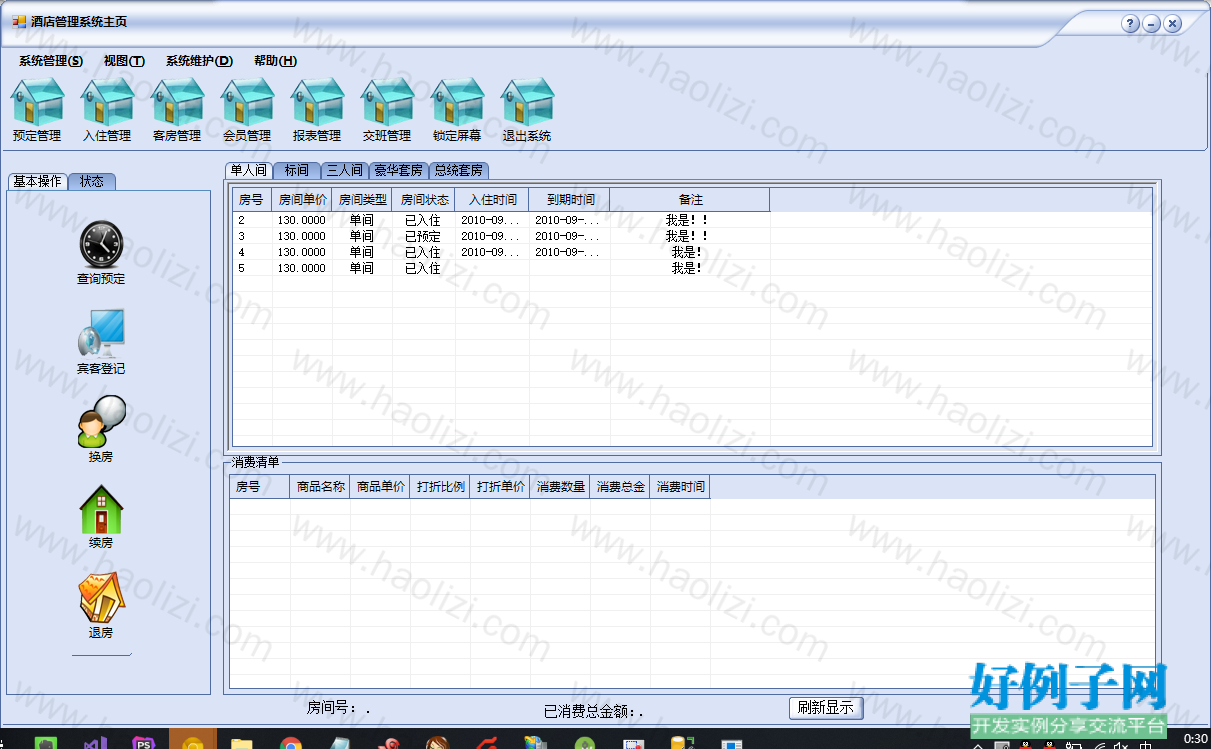This screenshot has height=749, width=1211.
Task: Click the 查询预定 clock icon
Action: pos(101,244)
